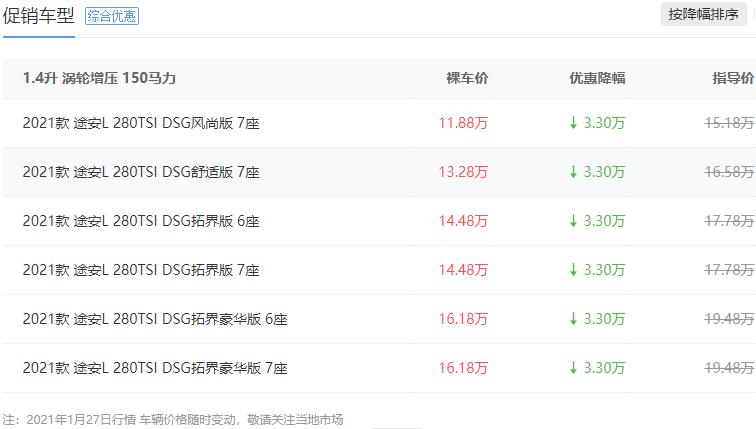Click 3.30万 discount for 拓界豪华版 6座
756x429 pixels.
pyautogui.click(x=597, y=319)
